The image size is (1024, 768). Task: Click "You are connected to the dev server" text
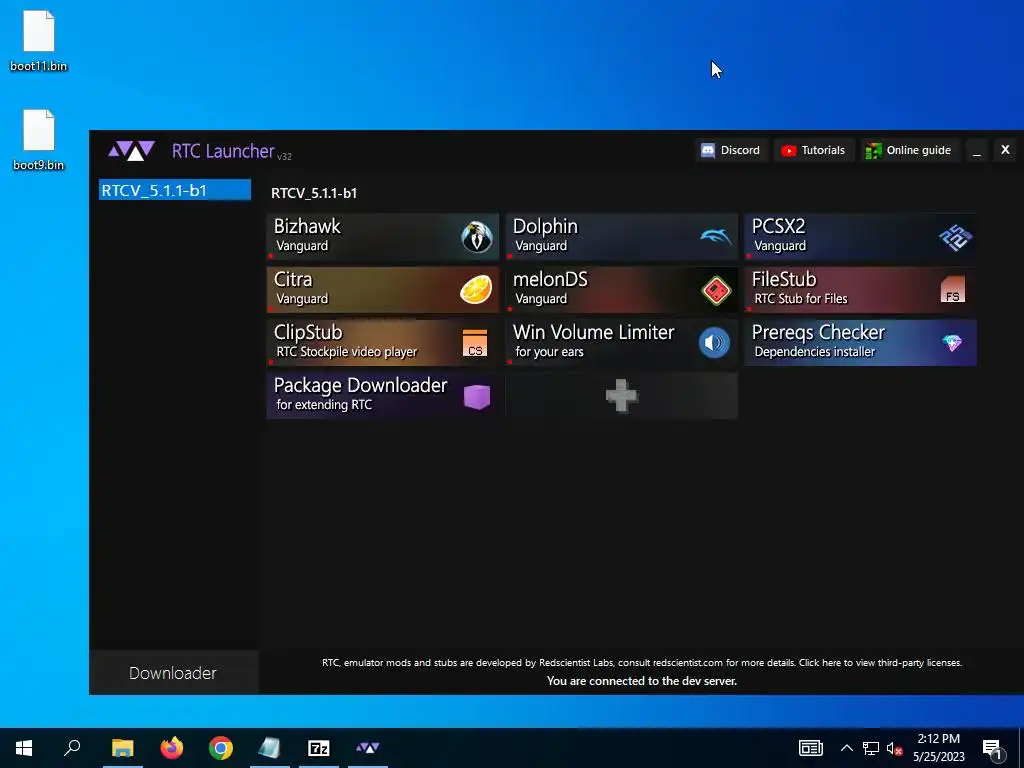tap(642, 680)
